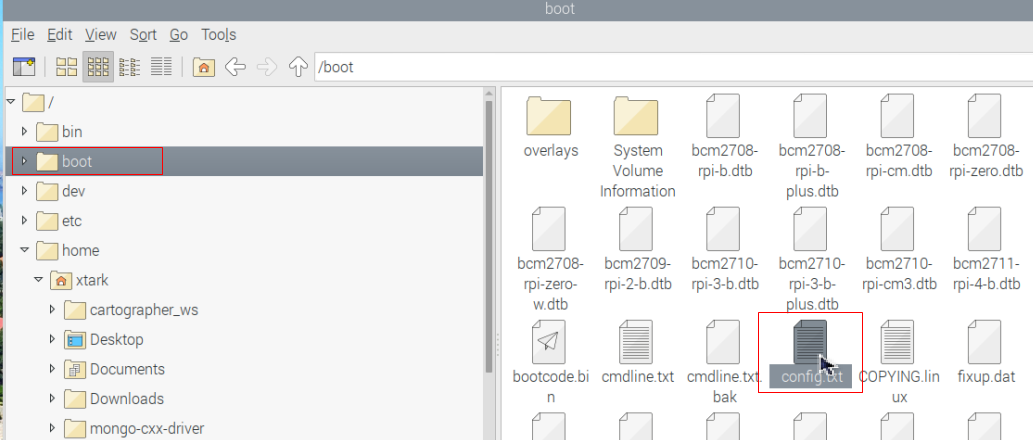The image size is (1033, 440).
Task: Open the Tools menu
Action: coord(219,35)
